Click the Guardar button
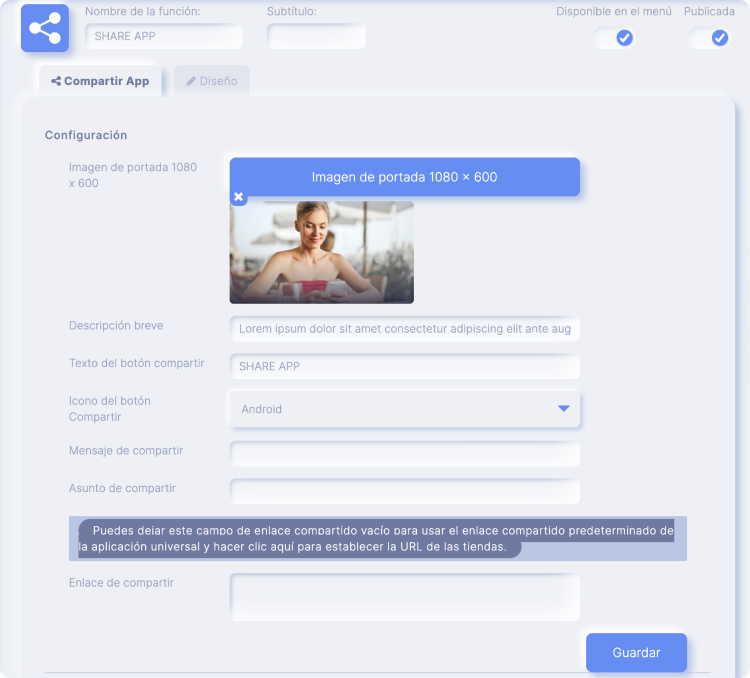750x678 pixels. 636,653
